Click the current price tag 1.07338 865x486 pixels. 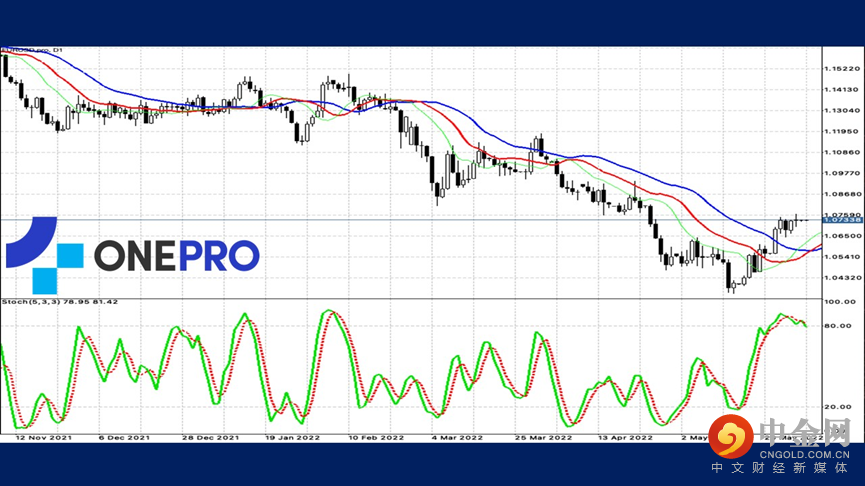[842, 220]
